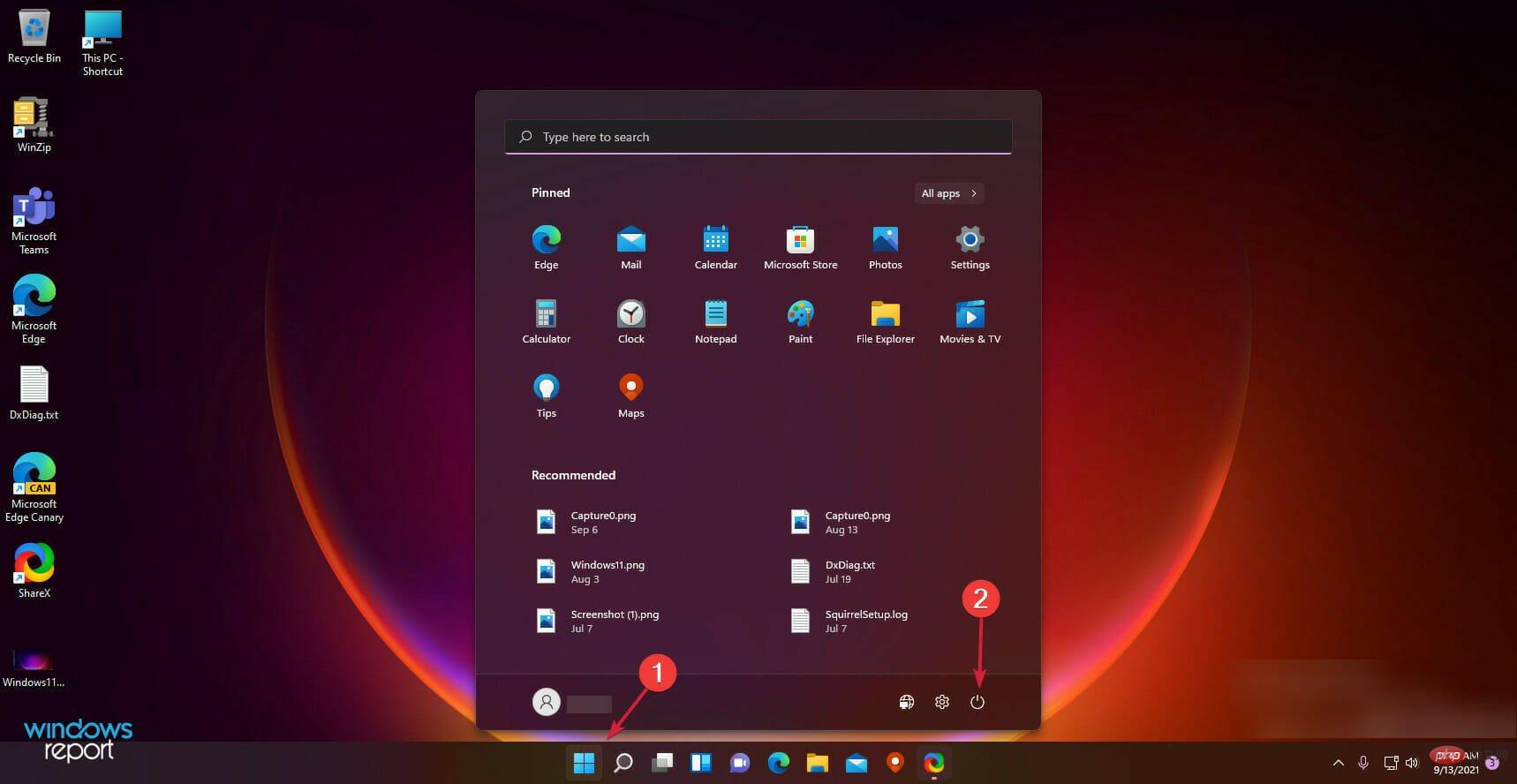Screen dimensions: 1517x784
Task: Open Edge from pinned apps
Action: click(x=546, y=248)
